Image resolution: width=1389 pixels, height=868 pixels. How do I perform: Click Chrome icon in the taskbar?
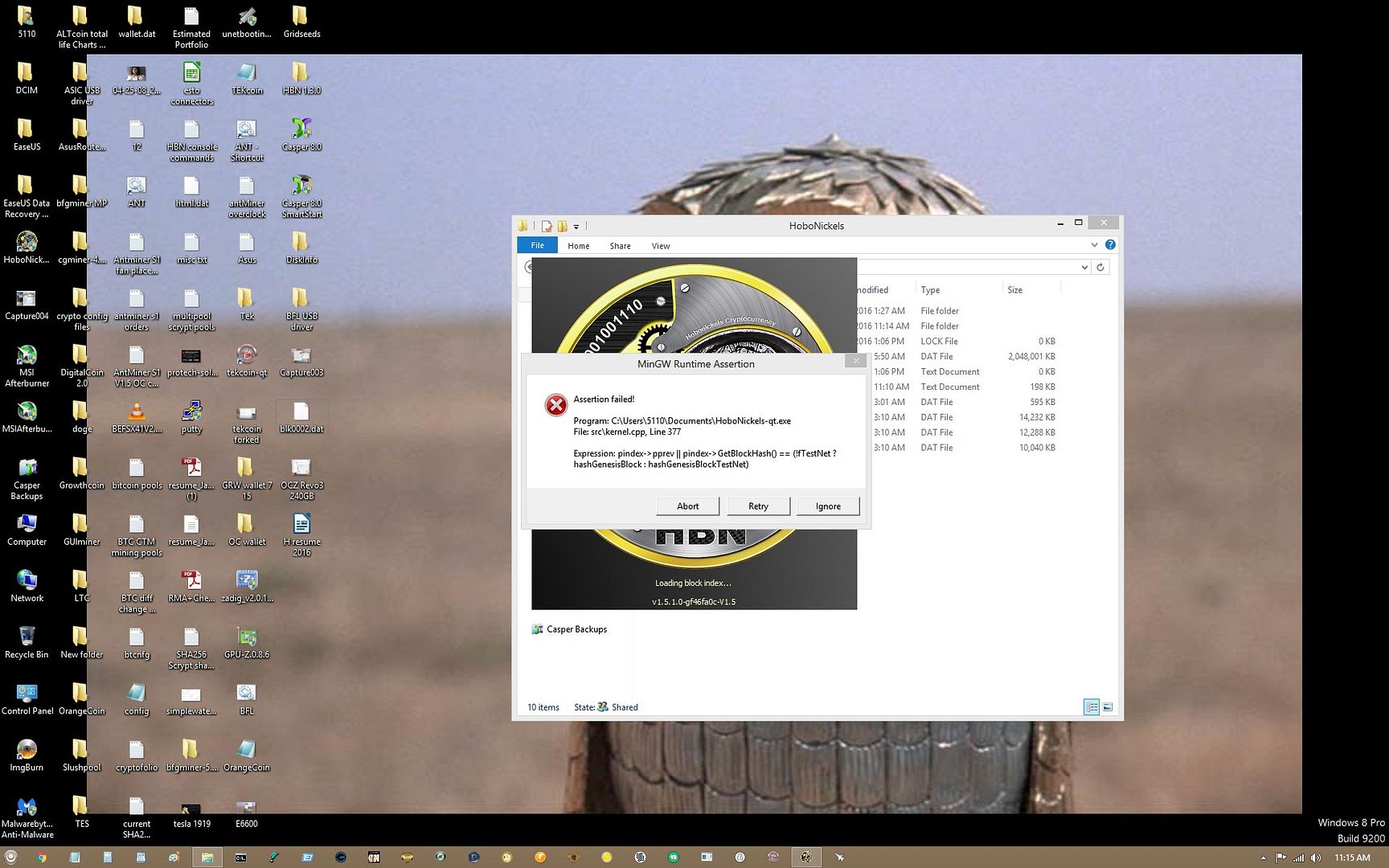41,858
